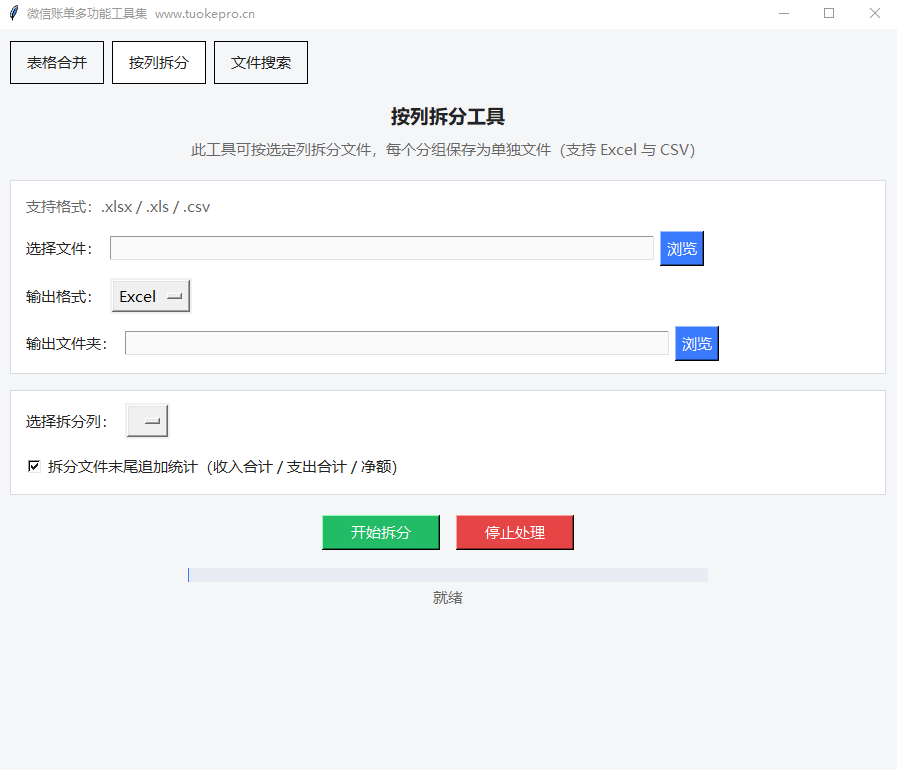This screenshot has height=770, width=897.
Task: Click the progress bar above 就绪
Action: pyautogui.click(x=447, y=575)
